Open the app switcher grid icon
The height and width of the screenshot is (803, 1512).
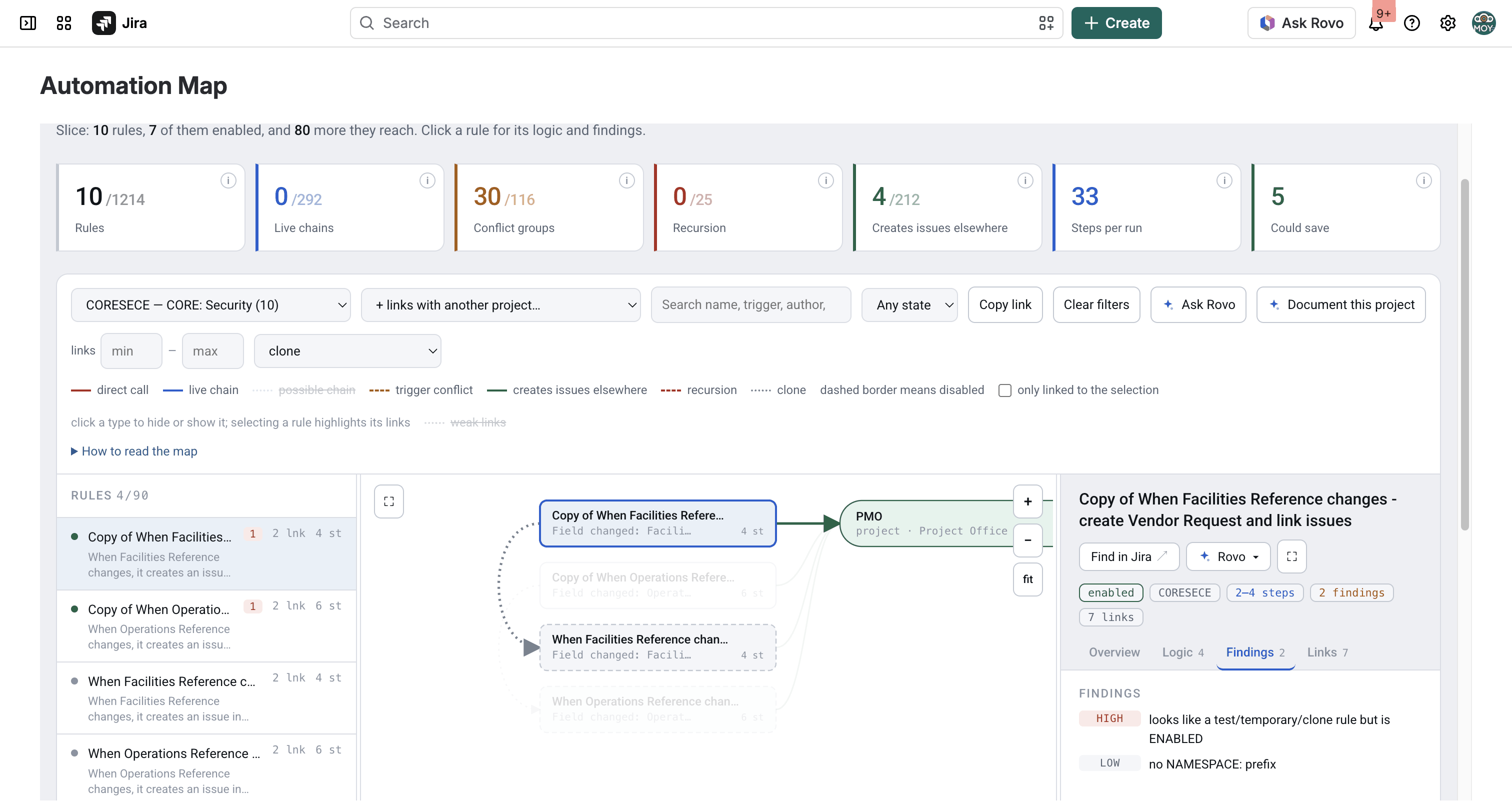63,23
